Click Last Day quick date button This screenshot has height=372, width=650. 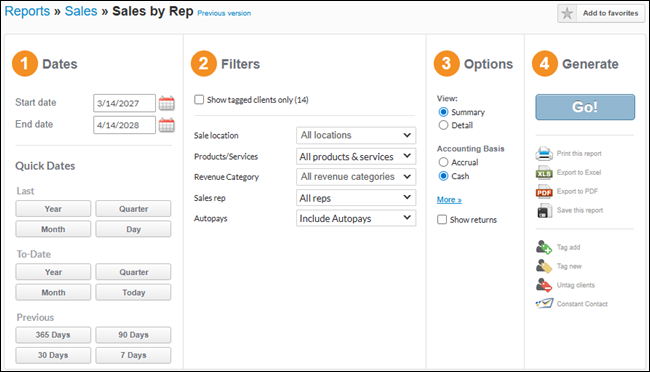(133, 229)
